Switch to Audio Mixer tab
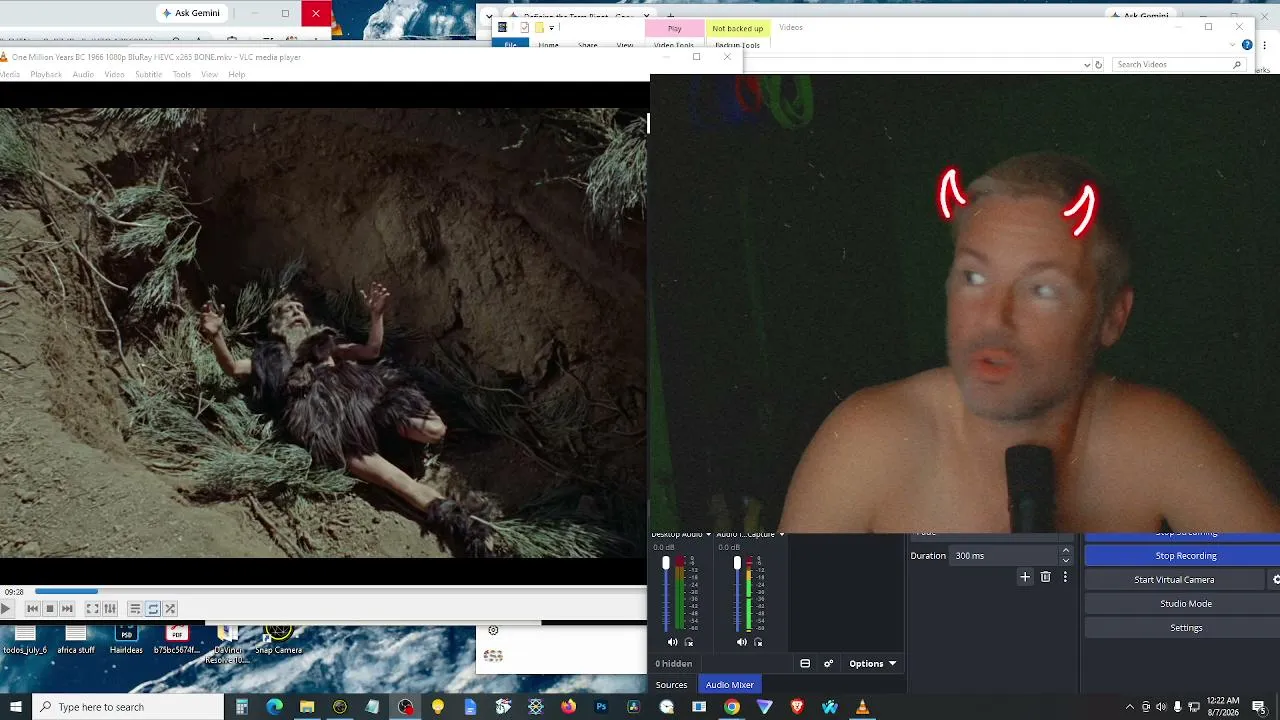This screenshot has width=1280, height=720. click(730, 685)
